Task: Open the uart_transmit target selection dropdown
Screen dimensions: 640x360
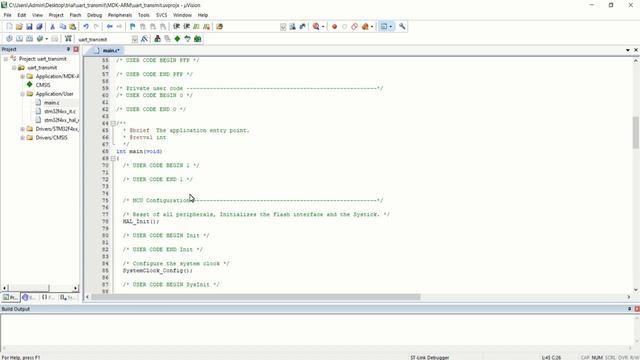Action: (135, 39)
